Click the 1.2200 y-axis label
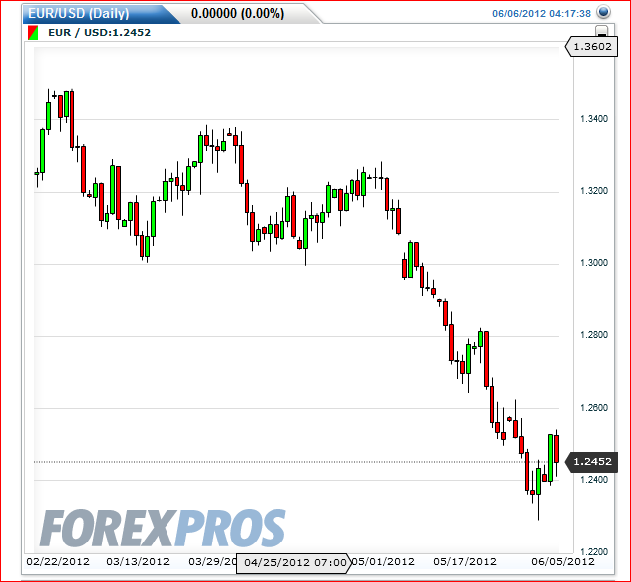 tap(594, 552)
